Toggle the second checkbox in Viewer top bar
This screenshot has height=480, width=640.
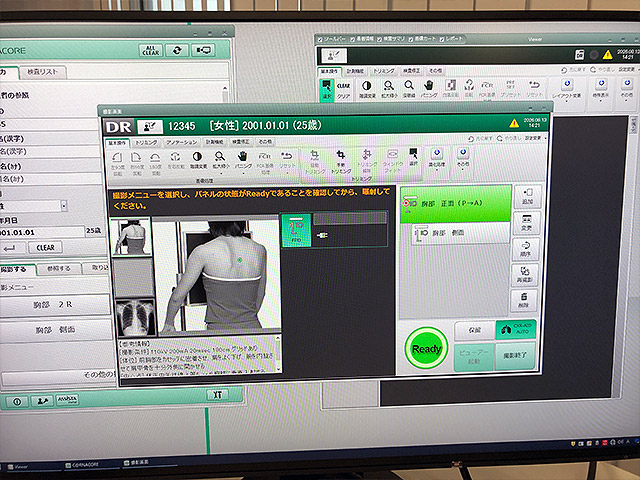pyautogui.click(x=352, y=40)
